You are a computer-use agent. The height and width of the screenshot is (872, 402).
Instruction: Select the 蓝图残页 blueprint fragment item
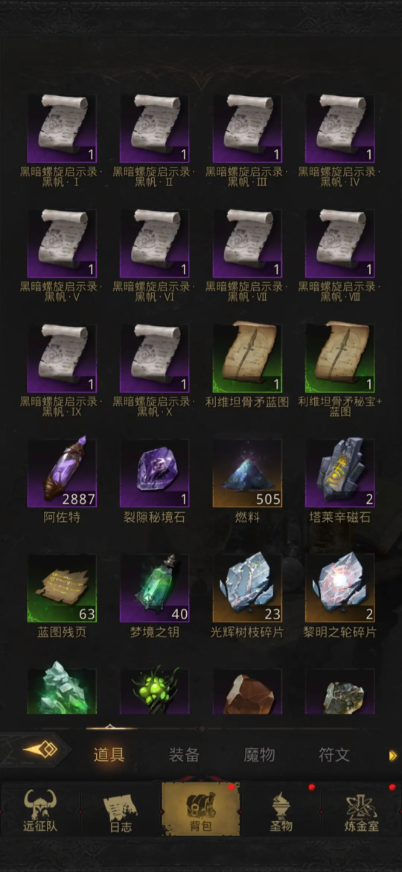[x=62, y=588]
